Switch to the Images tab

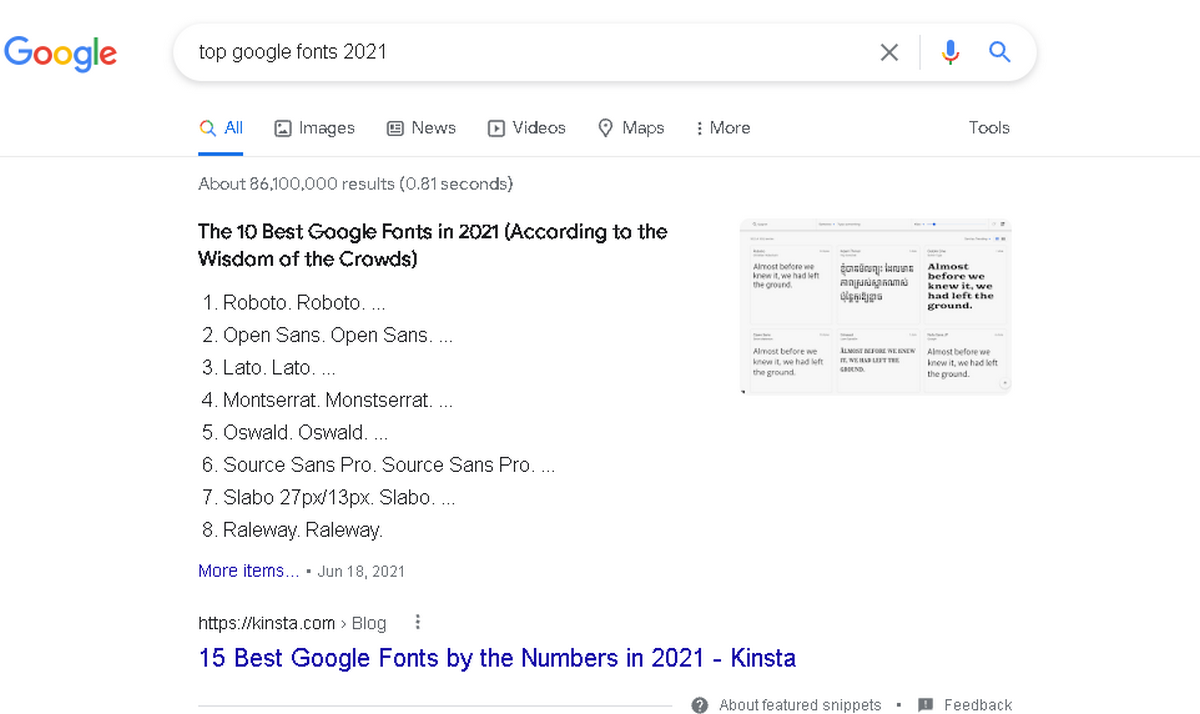(315, 128)
